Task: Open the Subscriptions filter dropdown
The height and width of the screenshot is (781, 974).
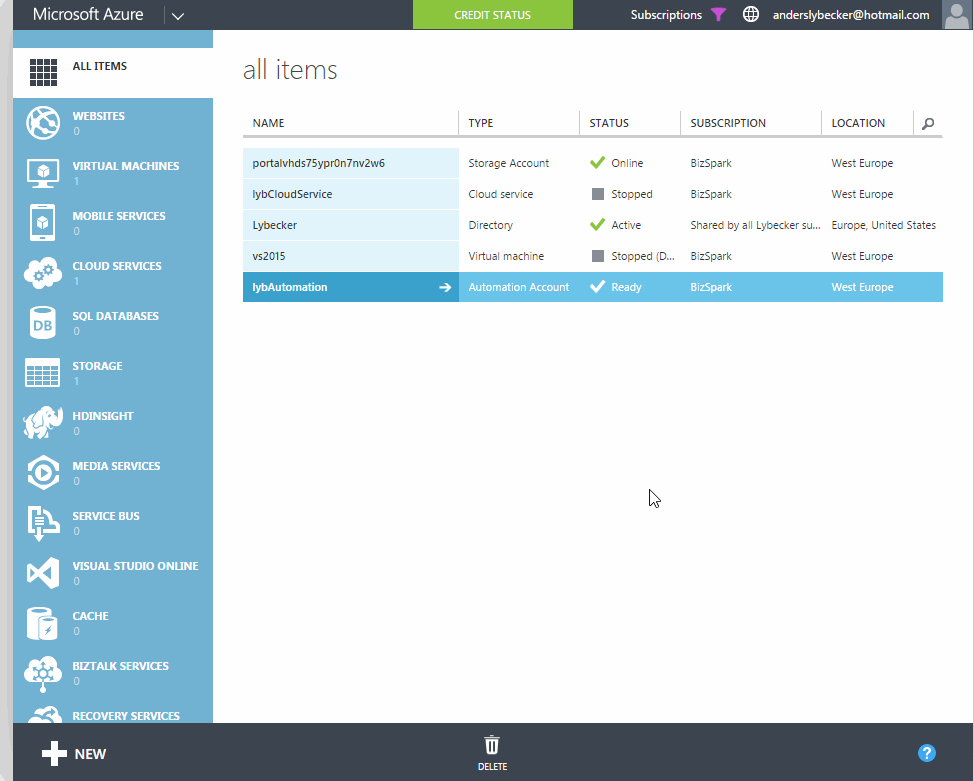Action: 678,15
